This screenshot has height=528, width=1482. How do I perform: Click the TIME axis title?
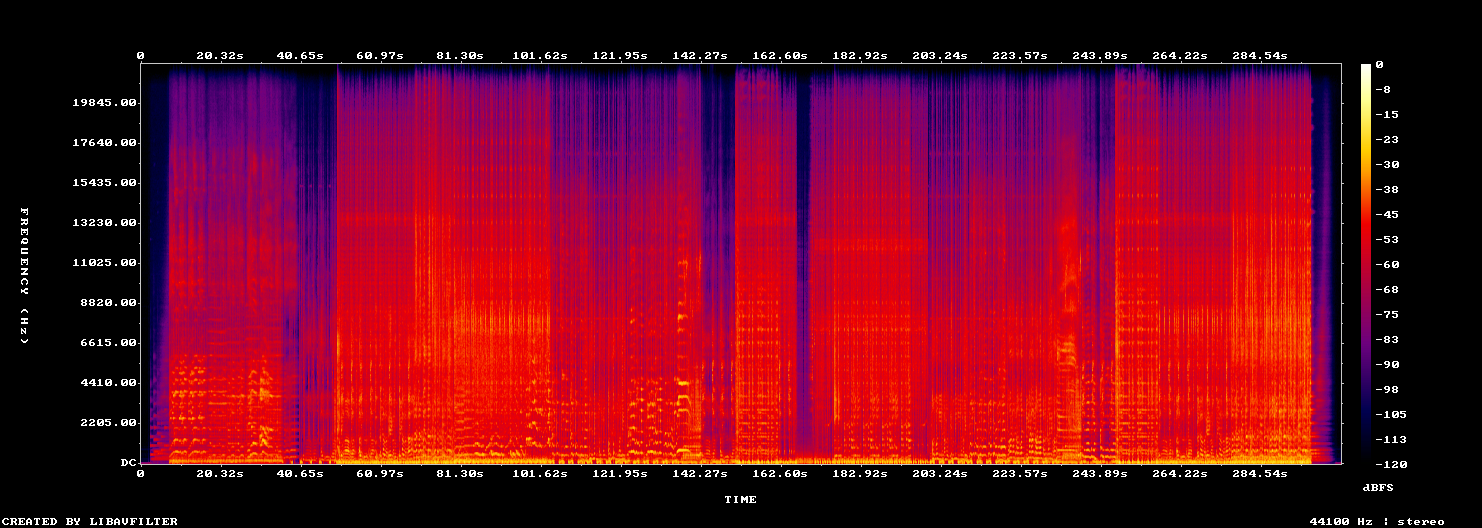(740, 499)
